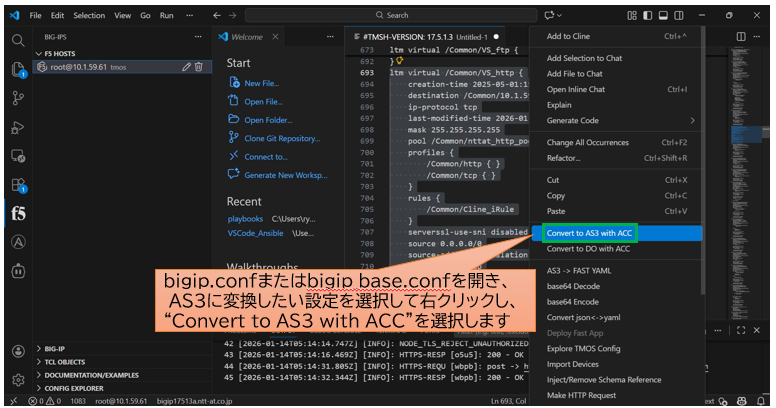Close the Welcome tab

(275, 37)
